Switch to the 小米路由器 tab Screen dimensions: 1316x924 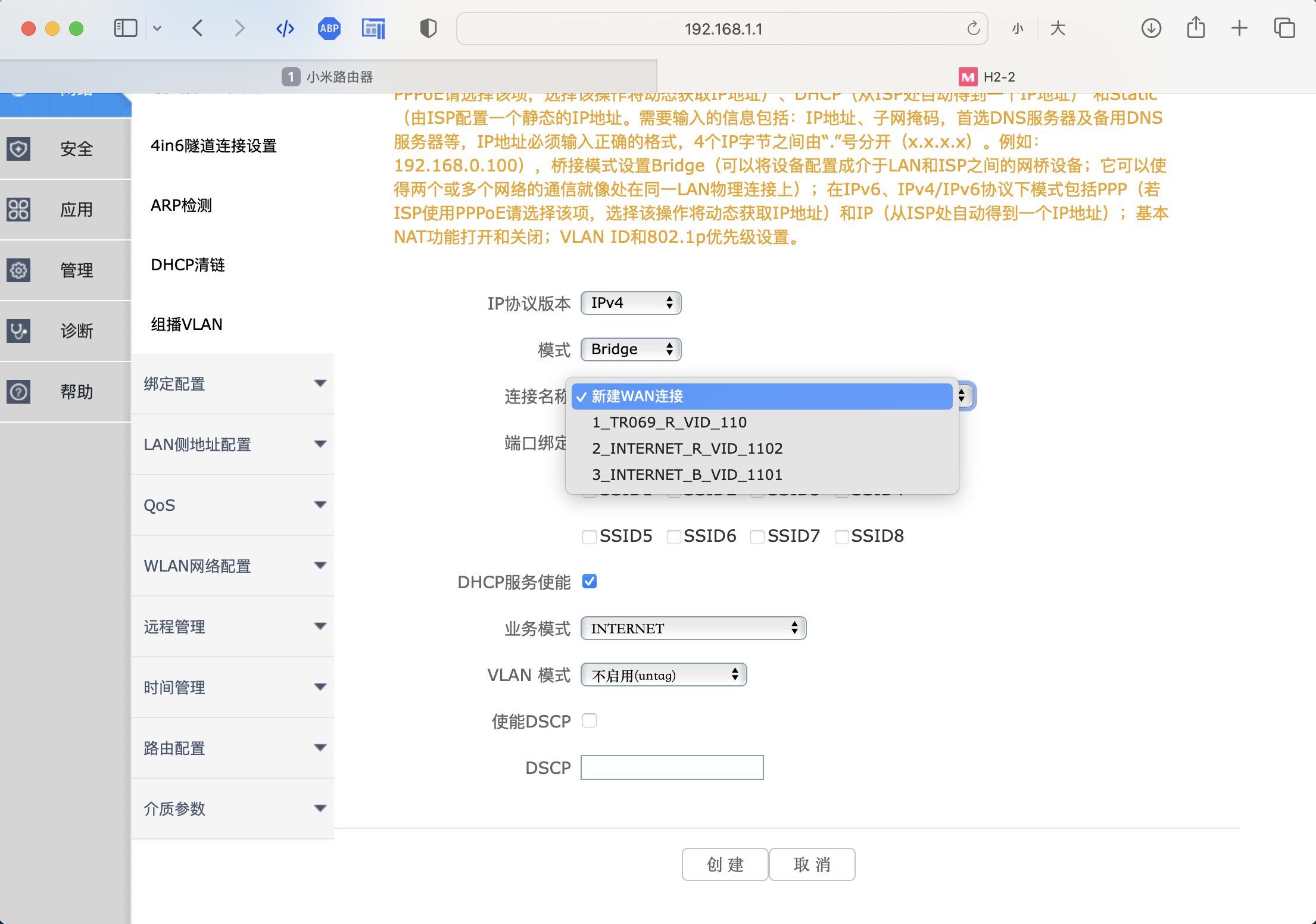pyautogui.click(x=329, y=77)
